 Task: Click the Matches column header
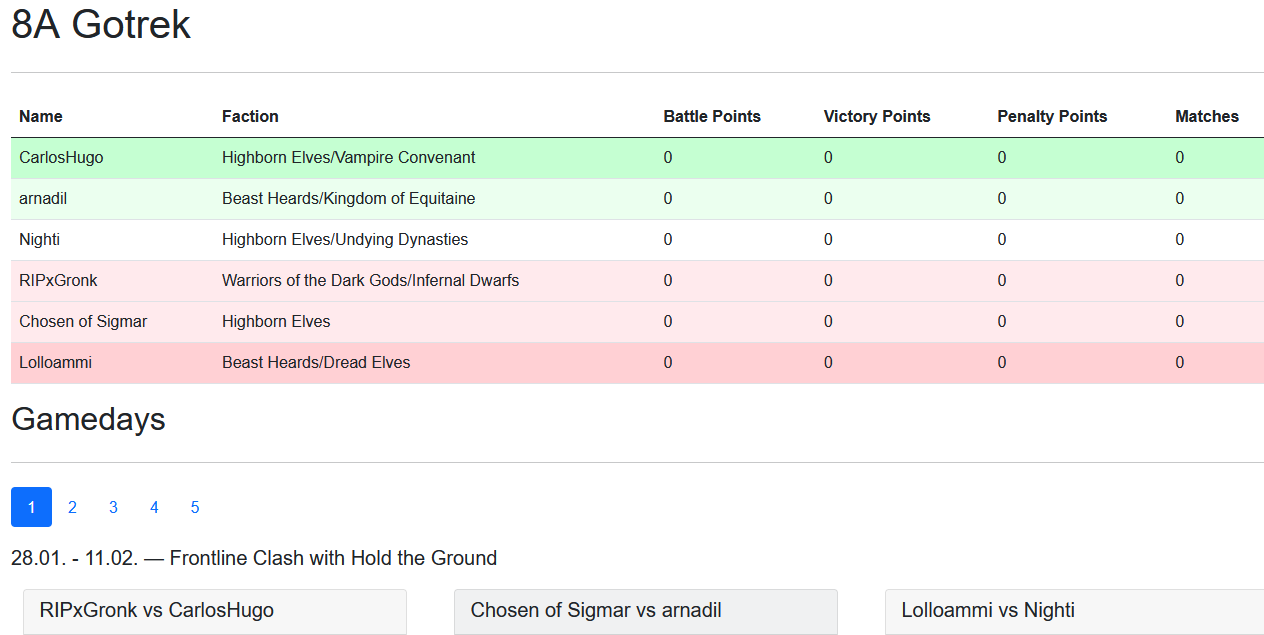pos(1207,117)
